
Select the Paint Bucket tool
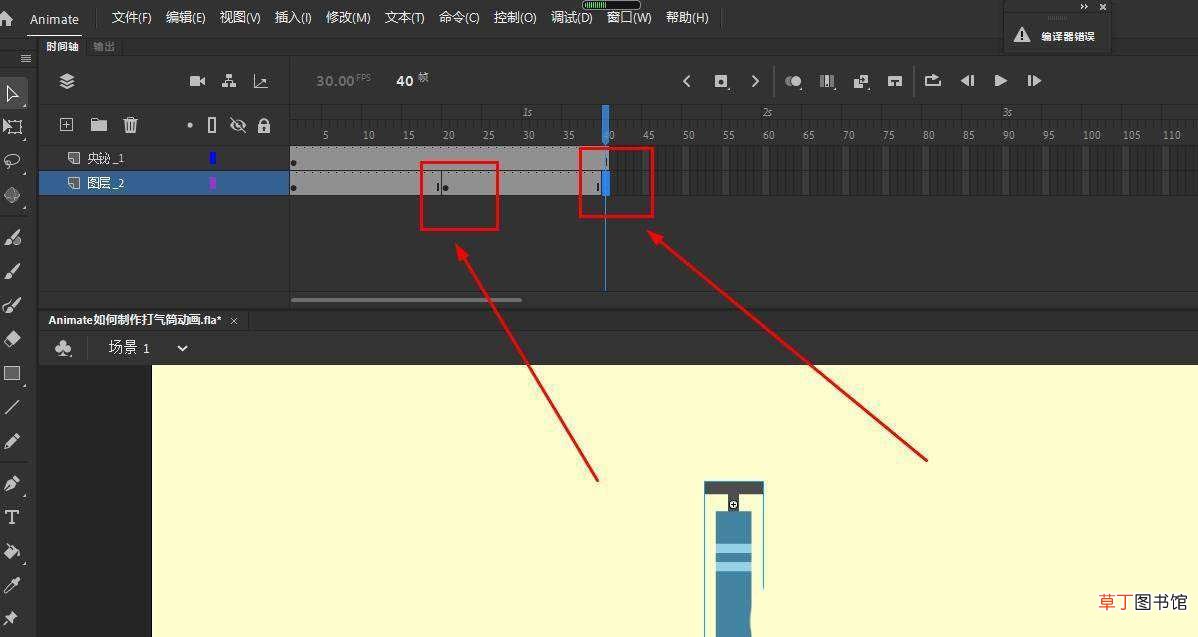click(12, 551)
